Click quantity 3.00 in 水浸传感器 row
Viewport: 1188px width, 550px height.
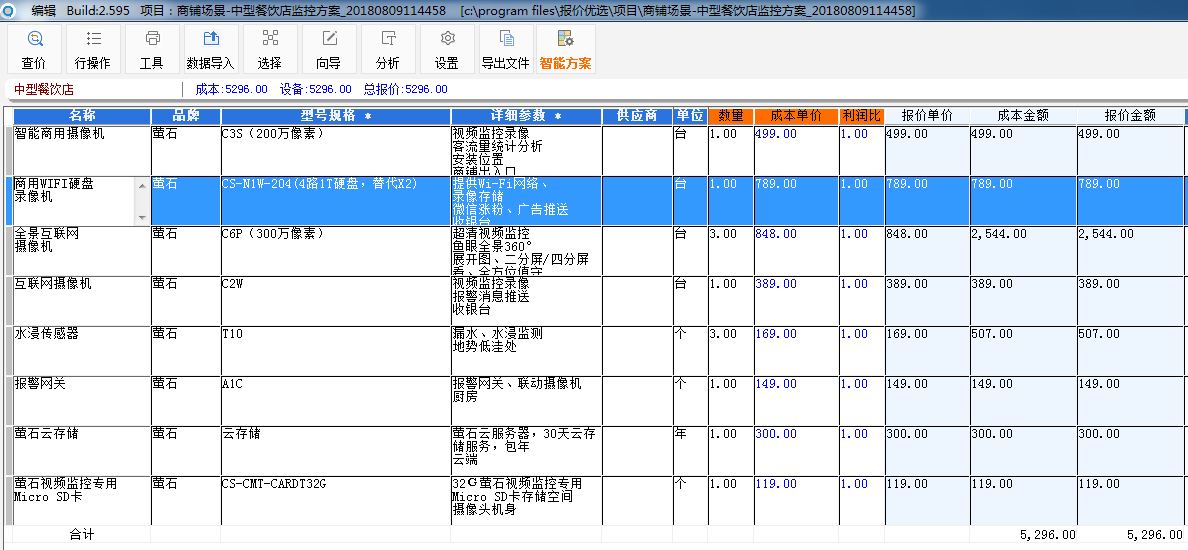click(731, 351)
